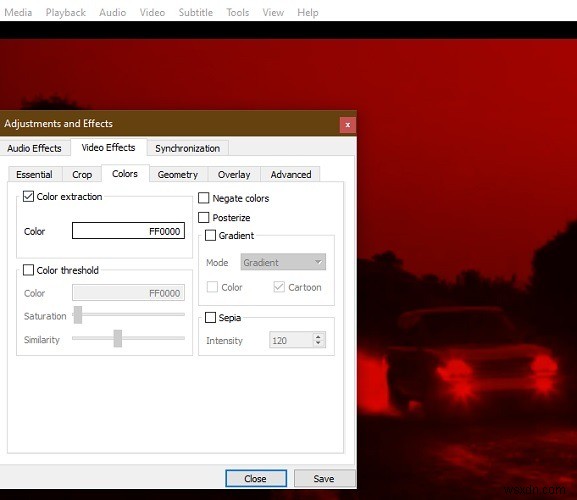
Task: Open the Media menu
Action: [x=18, y=13]
